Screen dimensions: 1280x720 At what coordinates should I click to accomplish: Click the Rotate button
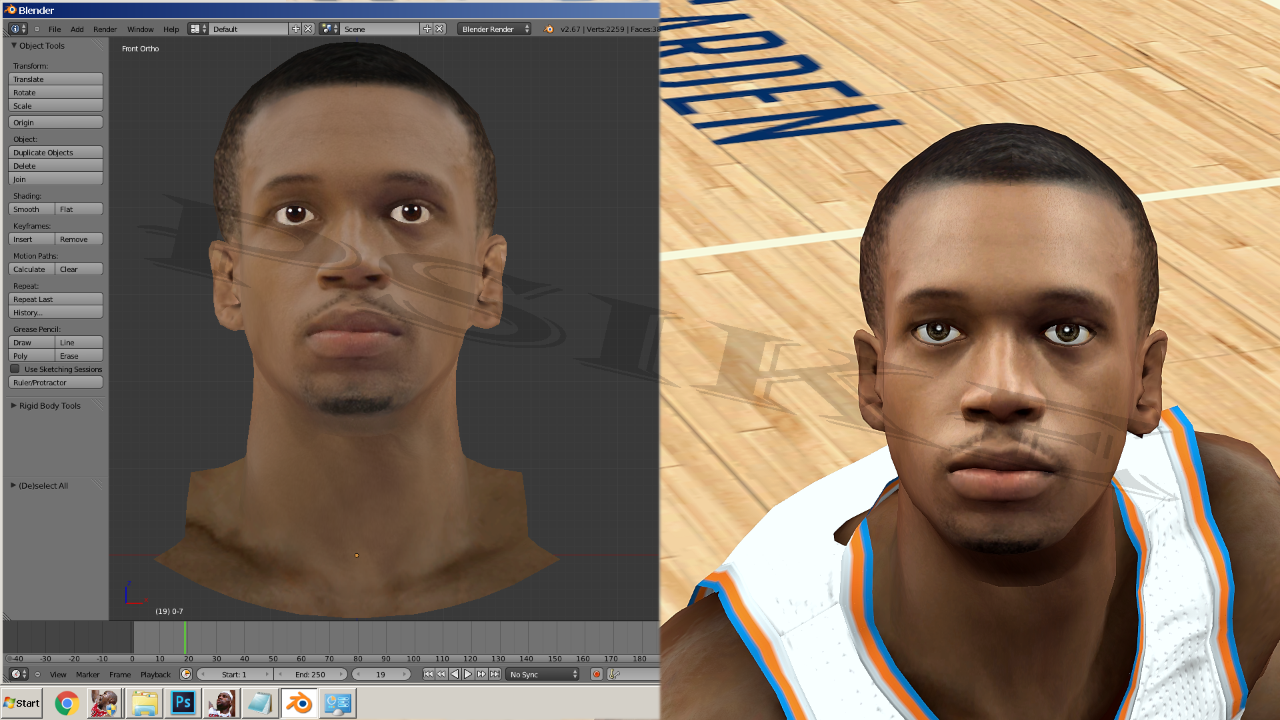click(56, 92)
